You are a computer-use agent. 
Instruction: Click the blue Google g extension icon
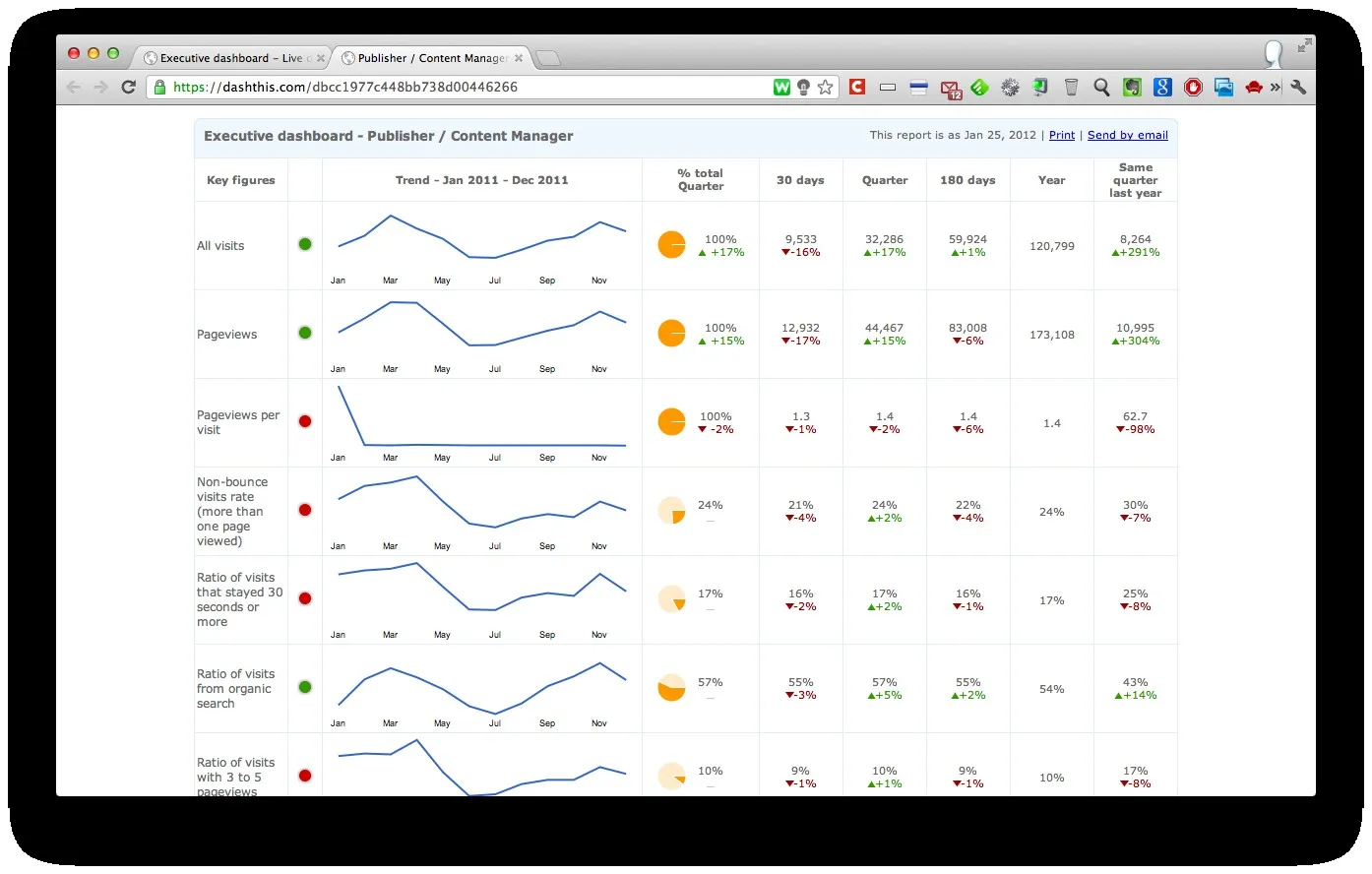(x=1162, y=87)
